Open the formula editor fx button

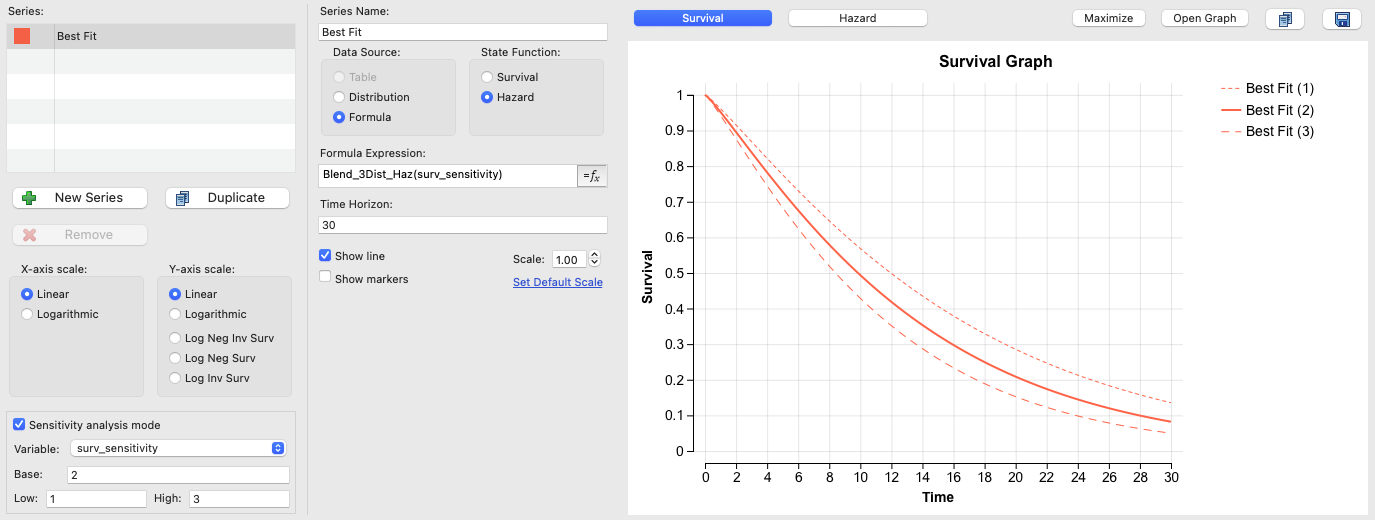[593, 175]
